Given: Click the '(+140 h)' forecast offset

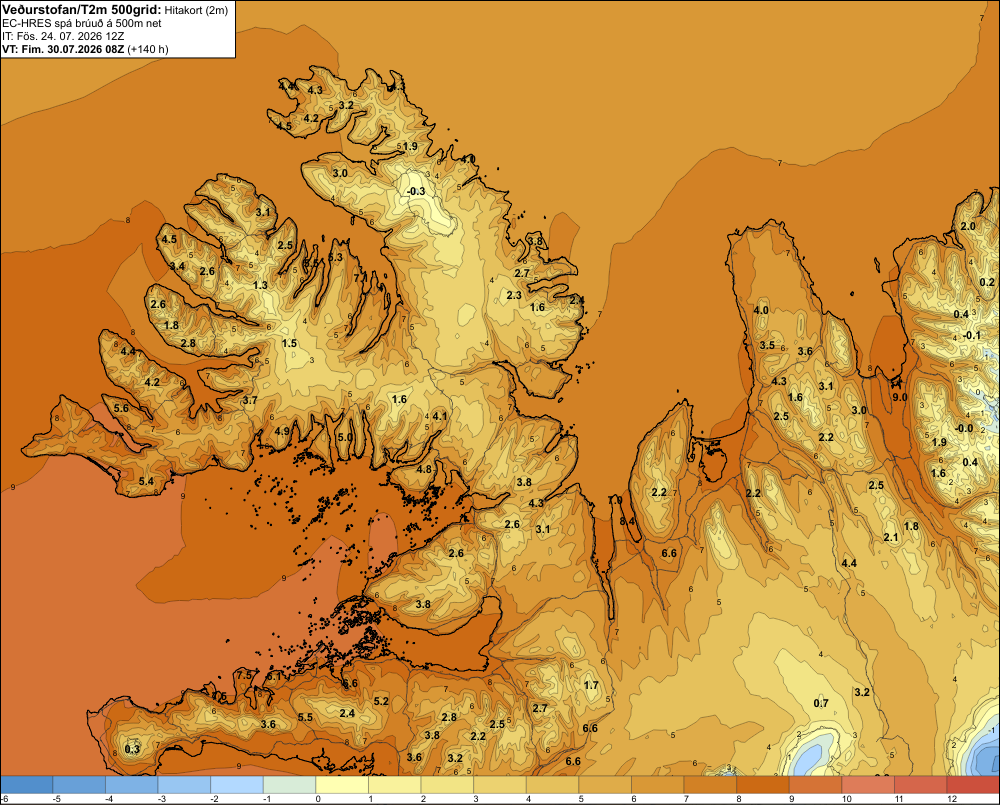Looking at the screenshot, I should click(148, 49).
